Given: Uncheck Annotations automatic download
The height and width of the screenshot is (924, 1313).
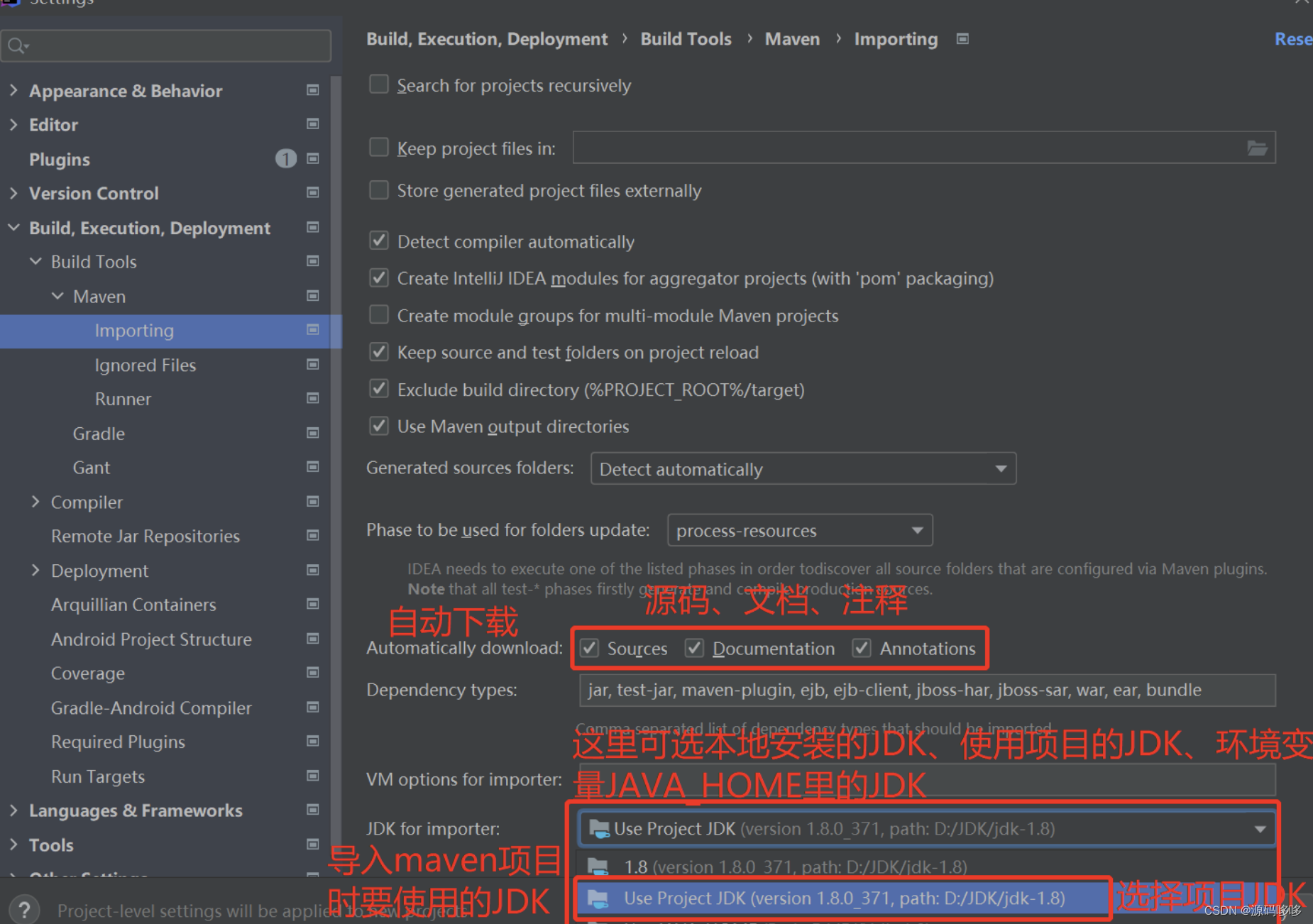Looking at the screenshot, I should click(862, 648).
